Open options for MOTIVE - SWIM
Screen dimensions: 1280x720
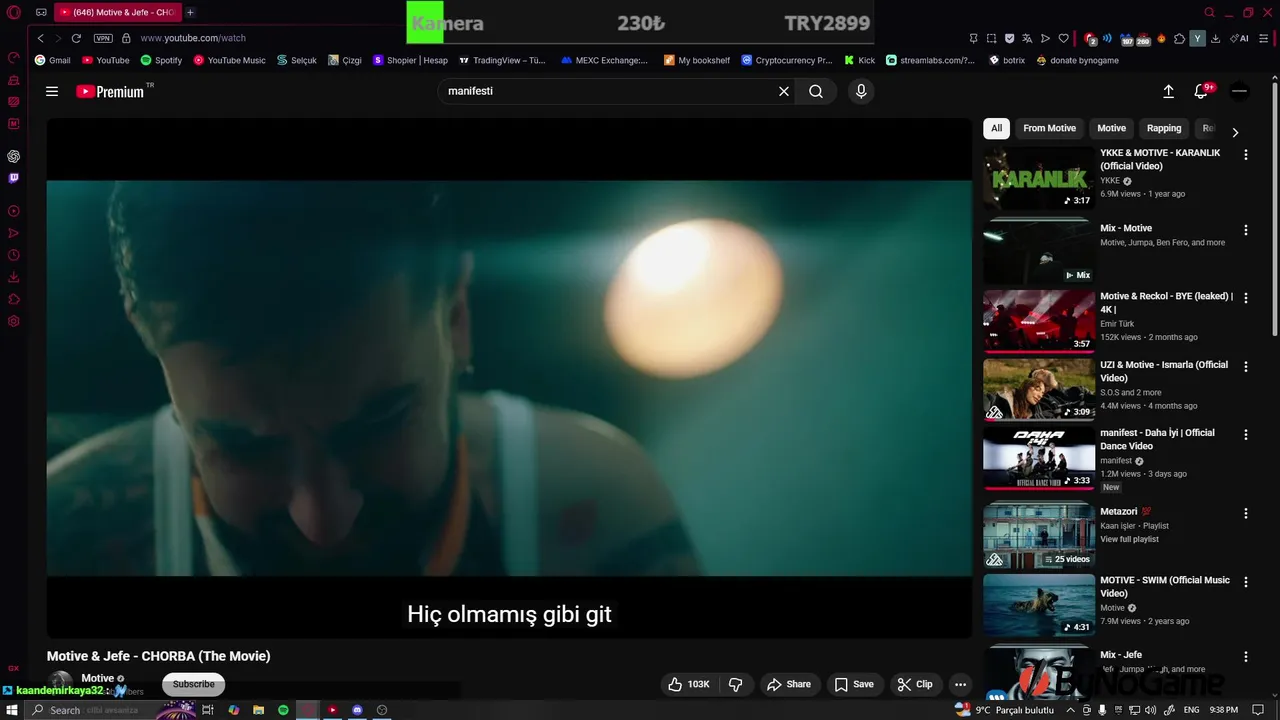[1246, 582]
